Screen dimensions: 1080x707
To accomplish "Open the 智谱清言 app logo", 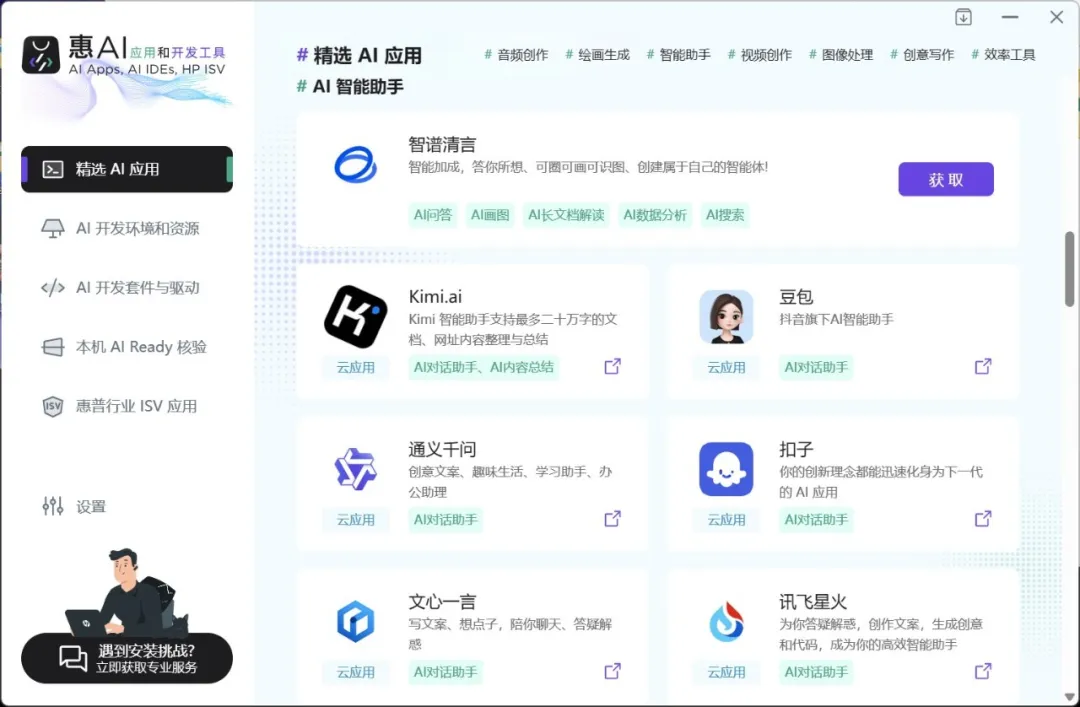I will 355,165.
